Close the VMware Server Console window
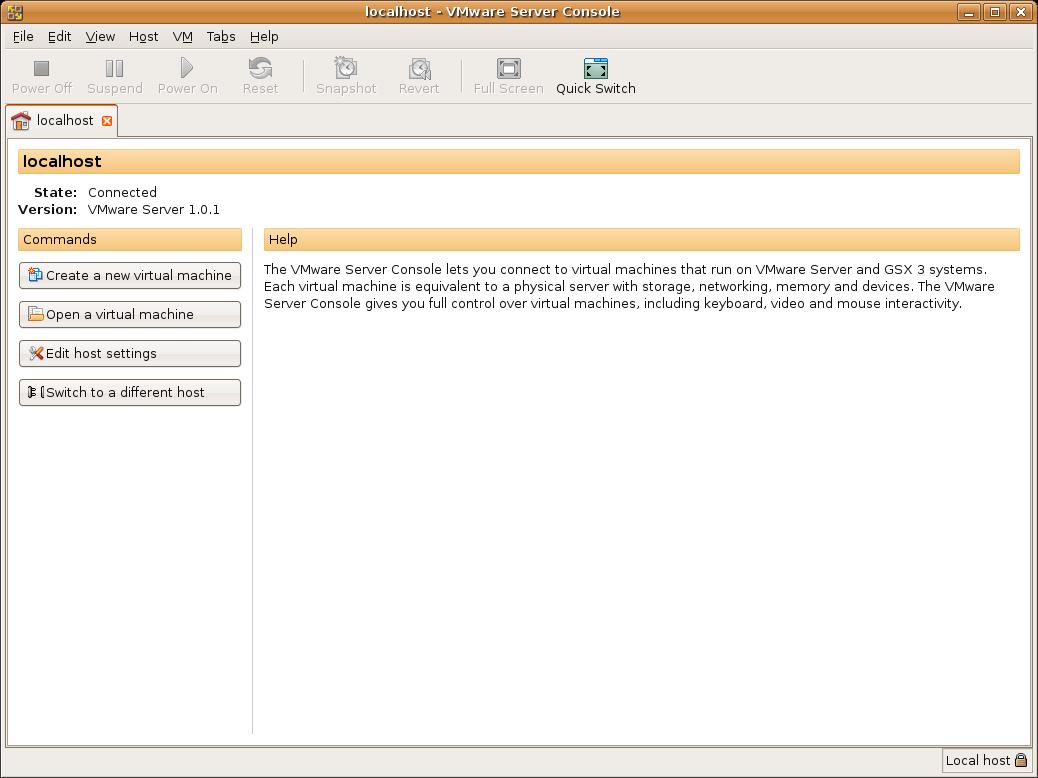The width and height of the screenshot is (1038, 778). tap(1021, 12)
